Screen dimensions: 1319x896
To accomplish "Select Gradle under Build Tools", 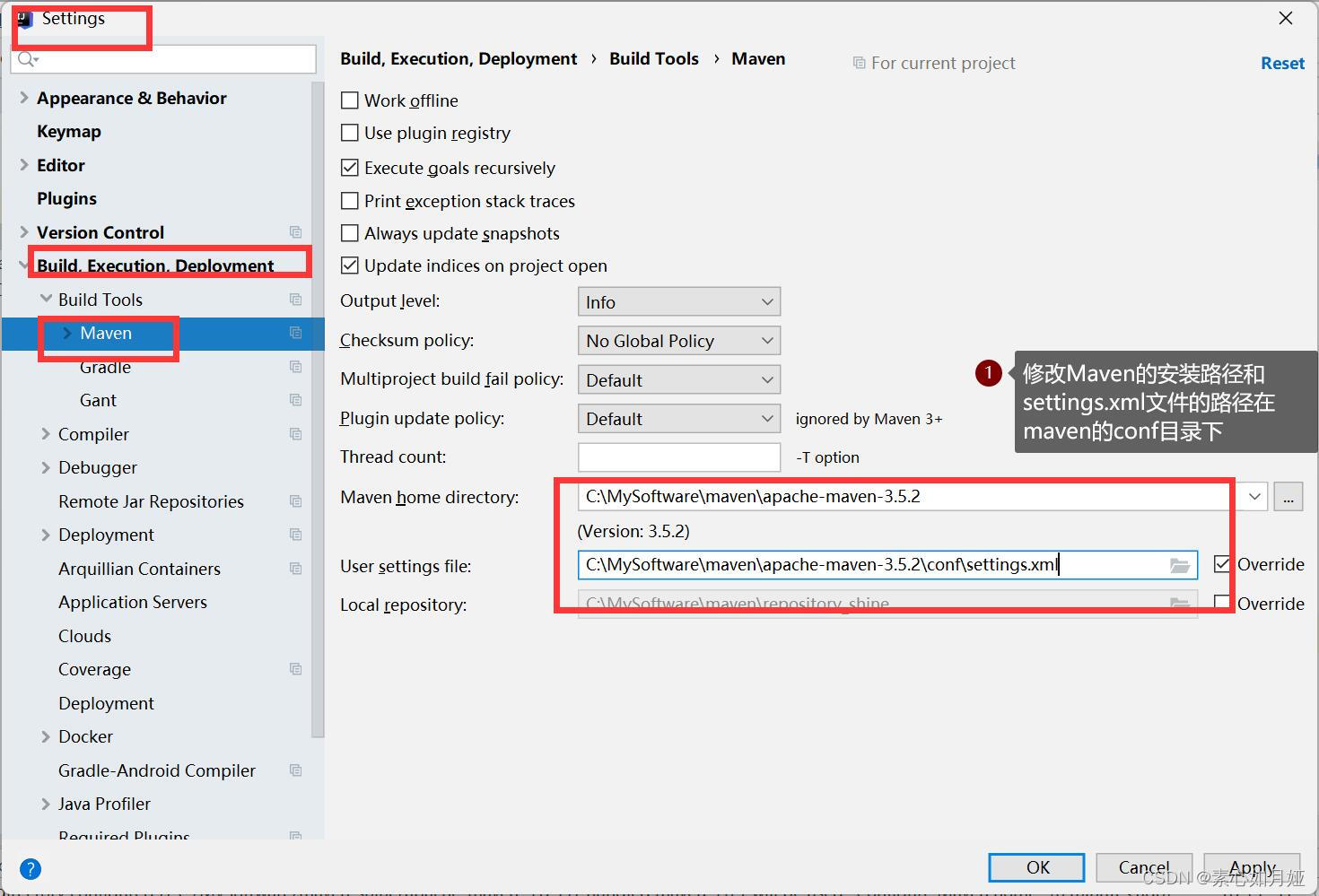I will coord(105,367).
